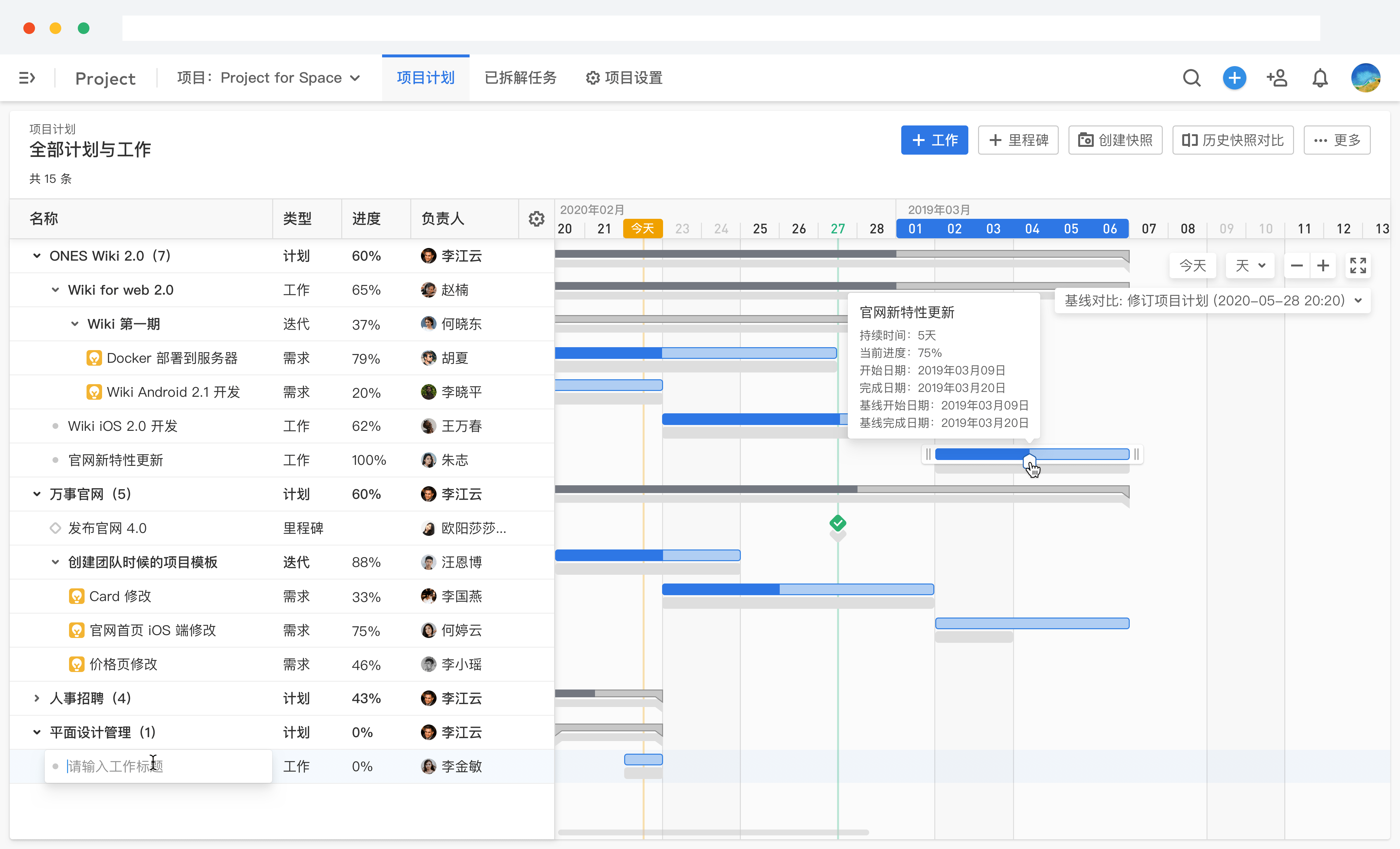Image resolution: width=1400 pixels, height=849 pixels.
Task: Zoom in on the Gantt timeline
Action: 1323,265
